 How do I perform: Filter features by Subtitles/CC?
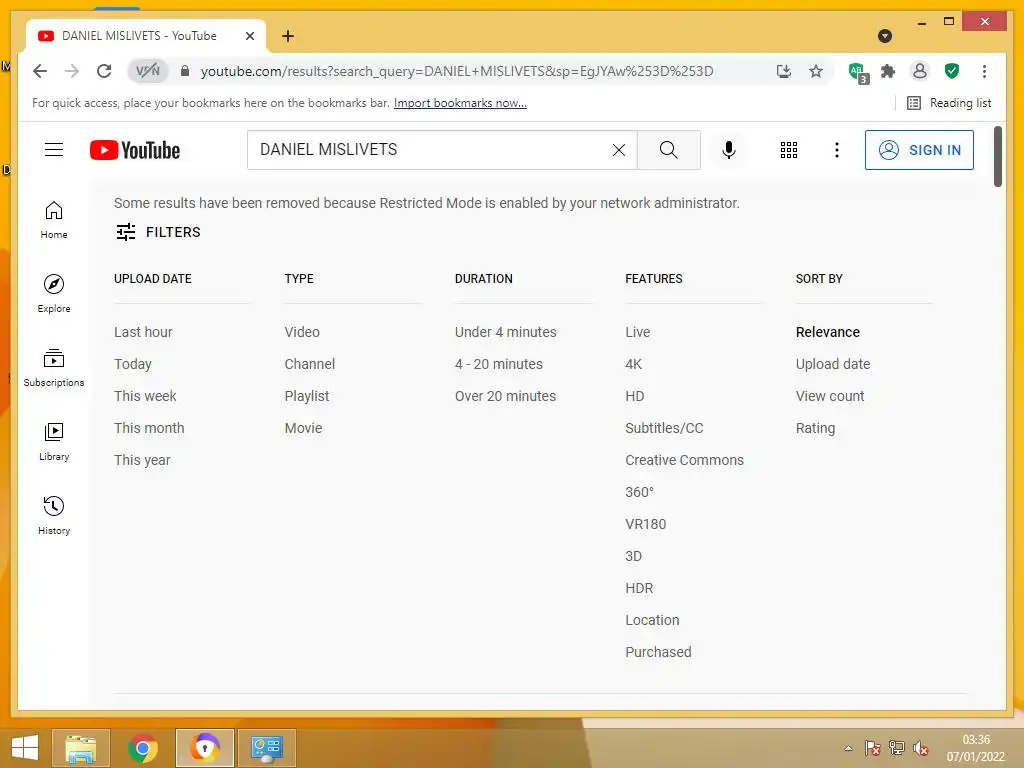pos(664,428)
